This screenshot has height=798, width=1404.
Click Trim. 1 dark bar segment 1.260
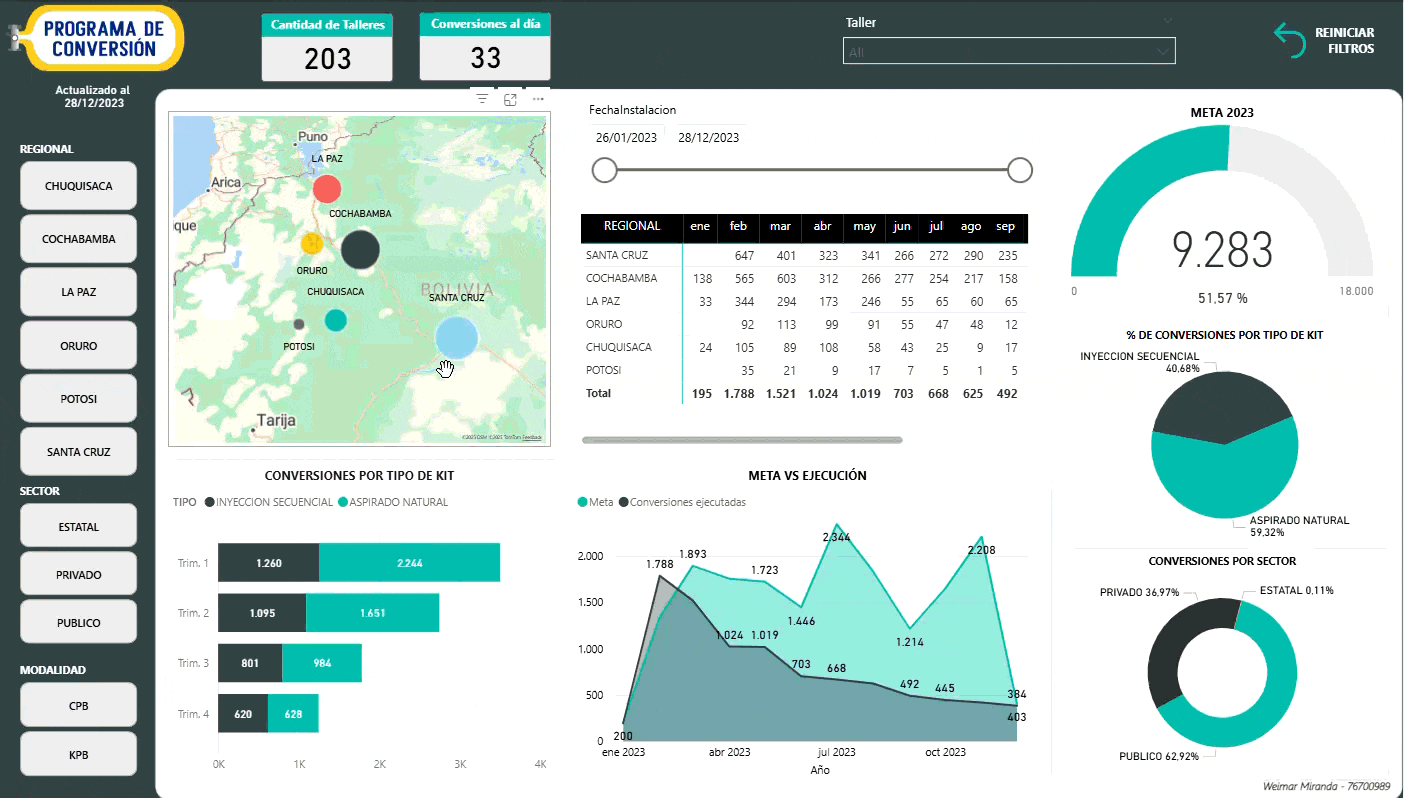tap(268, 563)
